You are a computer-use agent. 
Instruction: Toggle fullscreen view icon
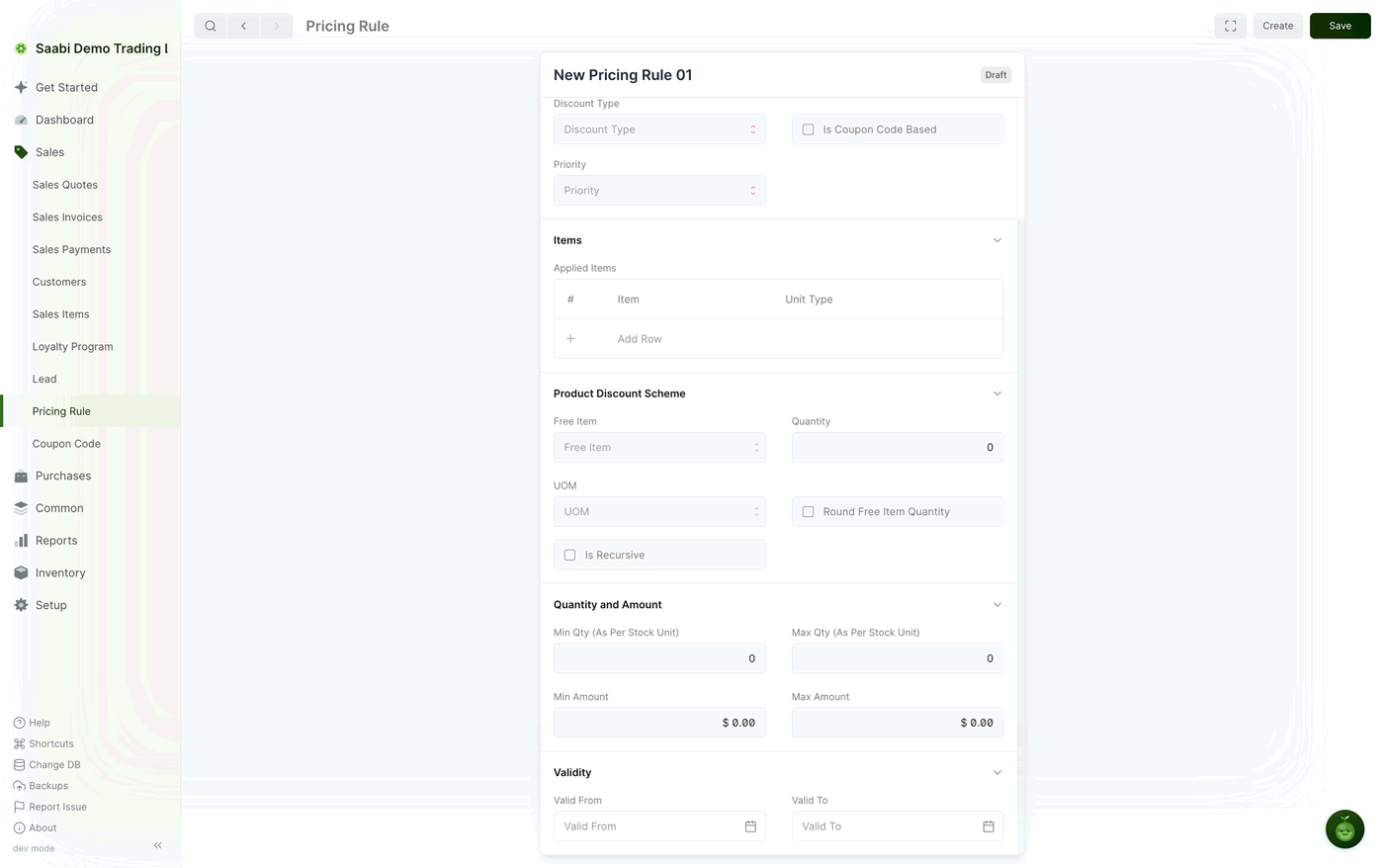1231,26
